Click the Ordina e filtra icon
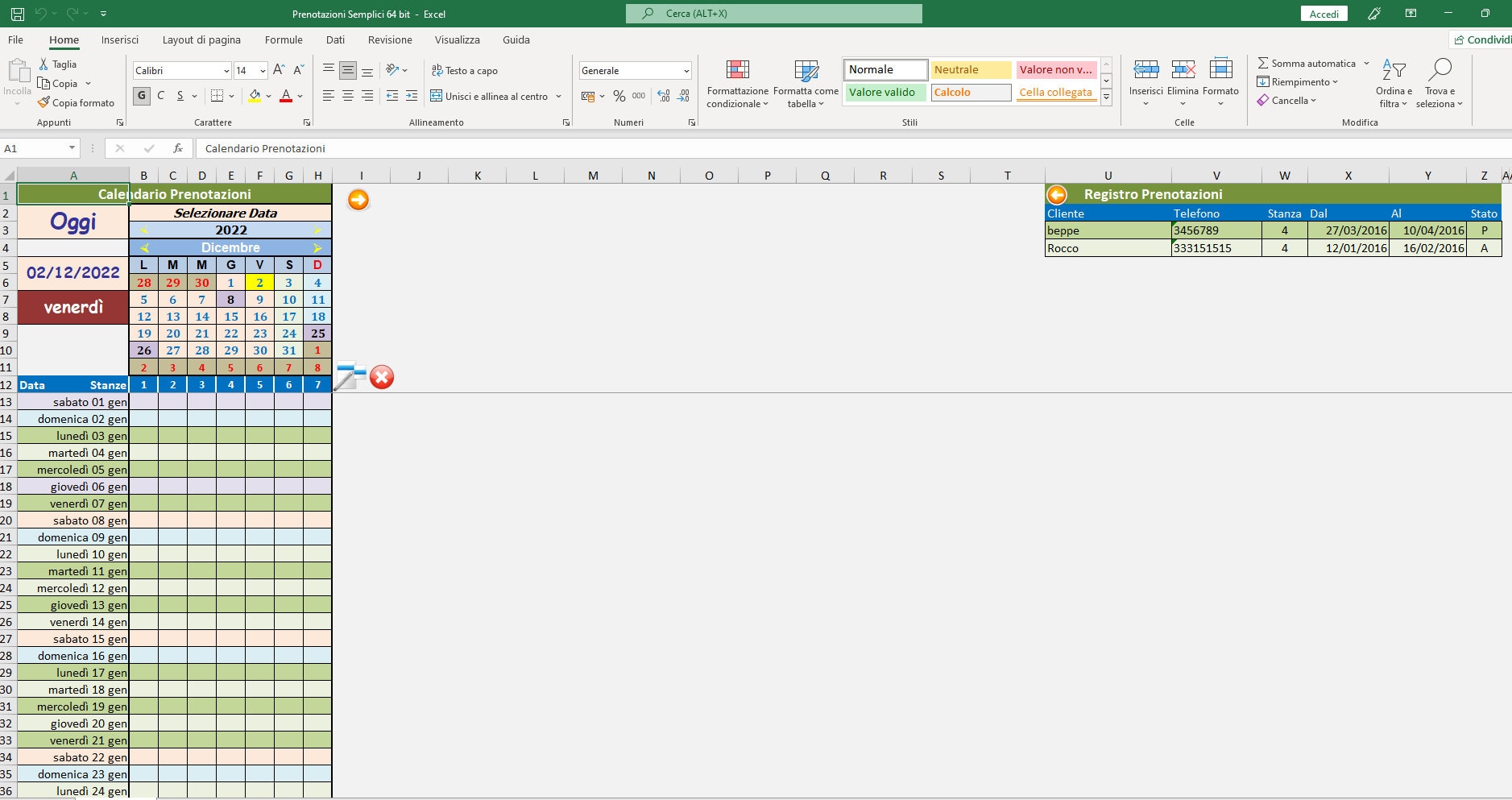This screenshot has width=1512, height=800. (1394, 68)
